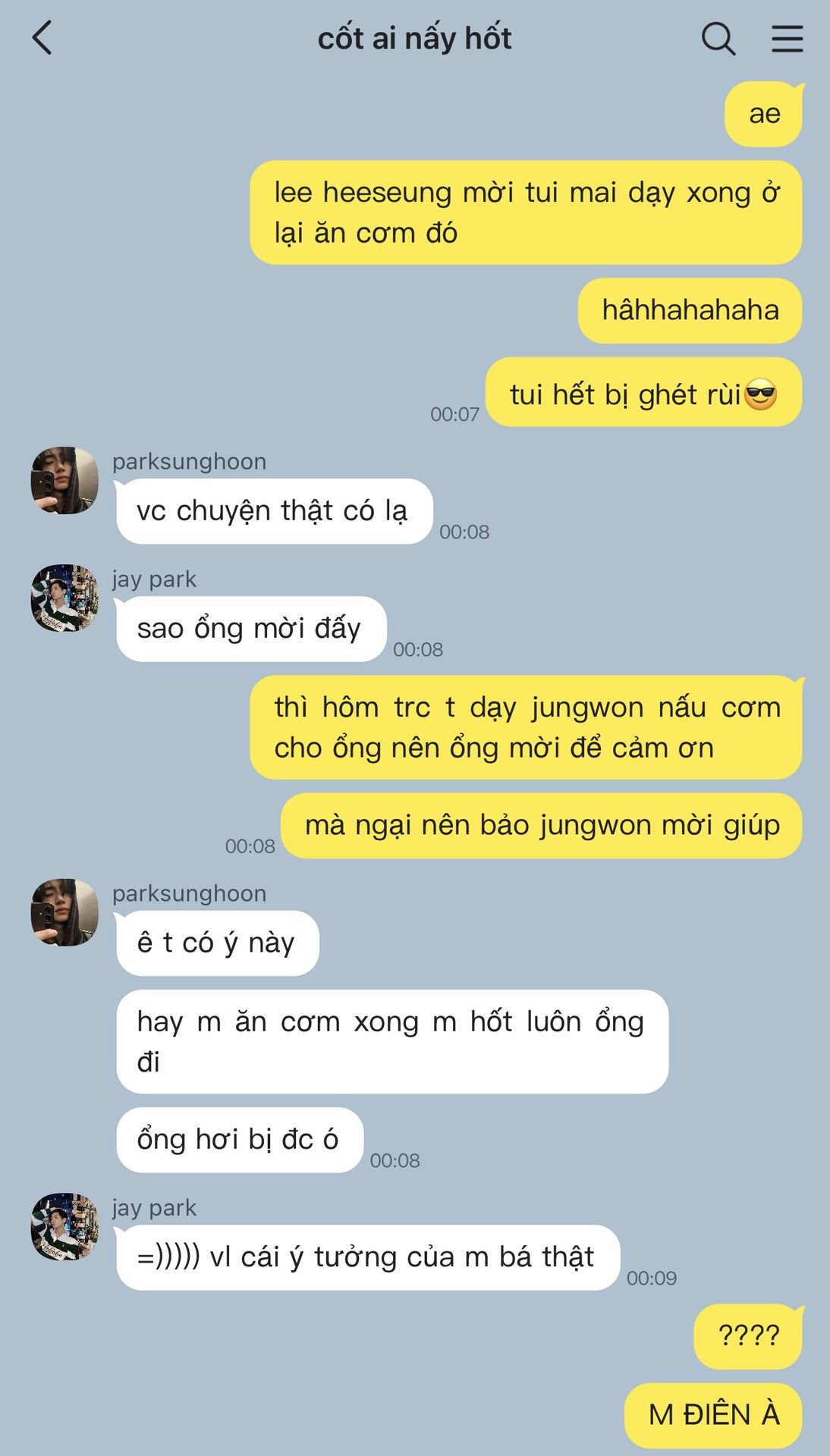Open jay park's avatar beside 'sao ổng mời đấy'
This screenshot has width=830, height=1456.
coord(64,598)
